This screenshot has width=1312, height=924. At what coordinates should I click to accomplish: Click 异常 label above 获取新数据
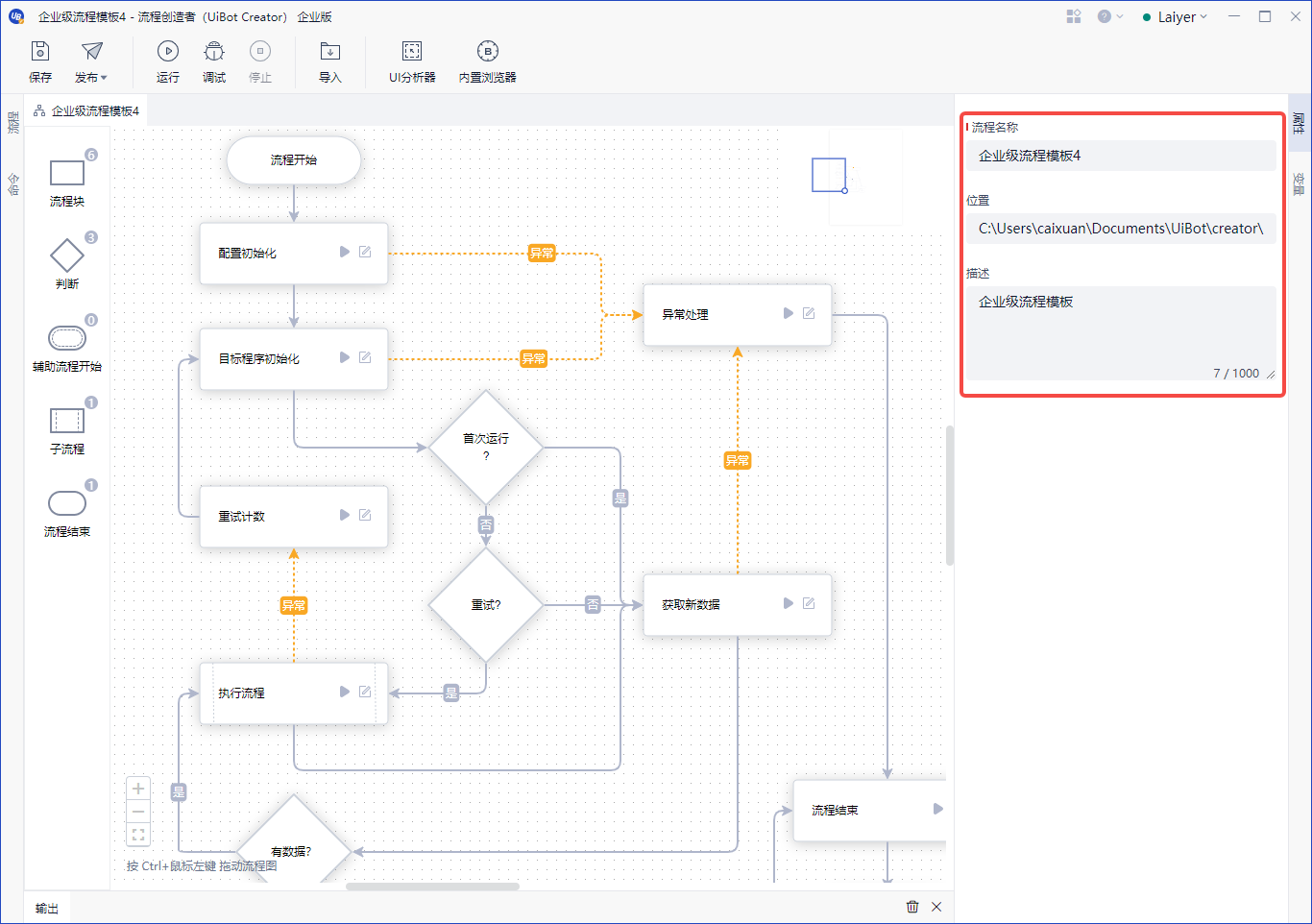tap(738, 461)
